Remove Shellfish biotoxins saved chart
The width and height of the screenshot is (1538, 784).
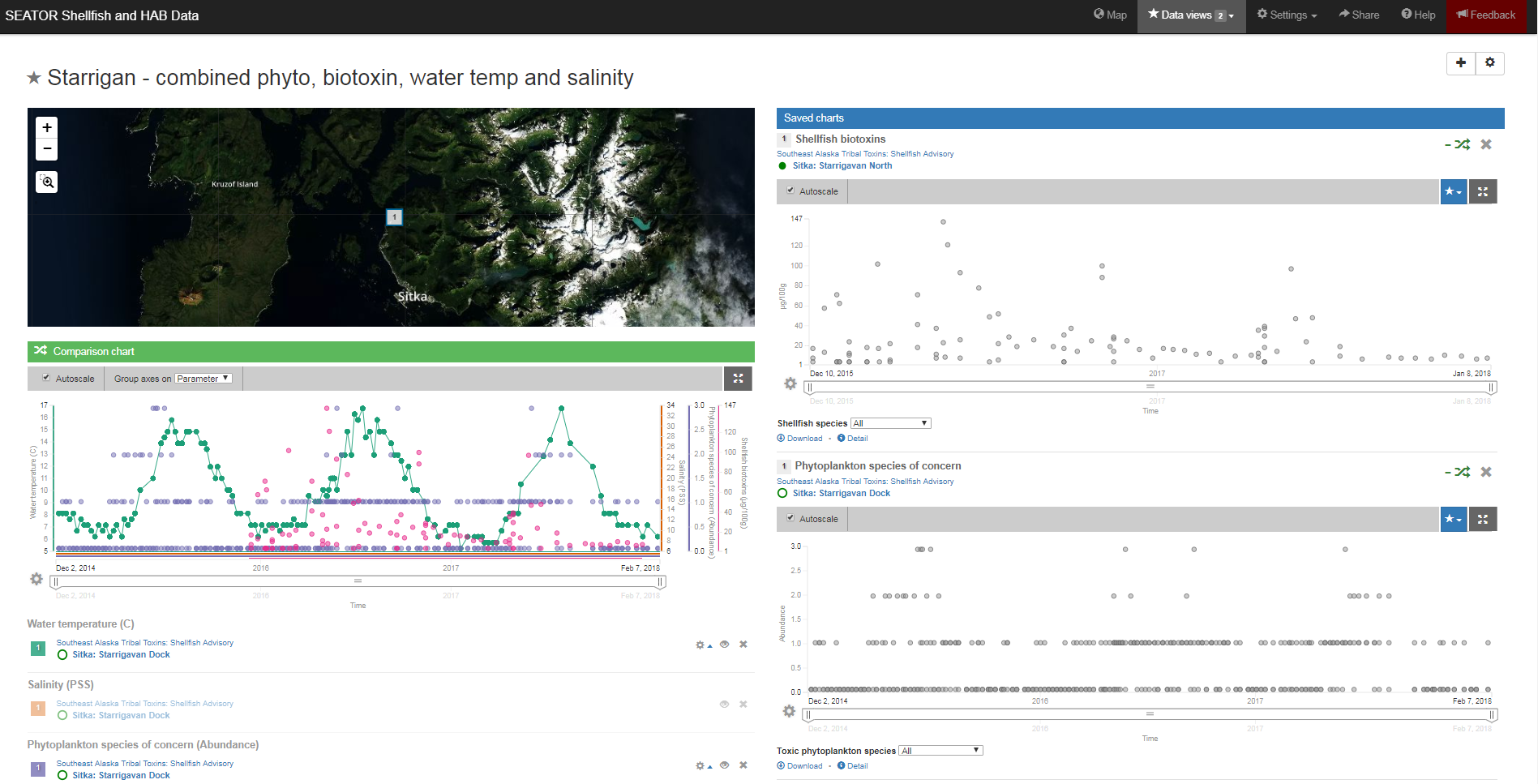(x=1486, y=144)
